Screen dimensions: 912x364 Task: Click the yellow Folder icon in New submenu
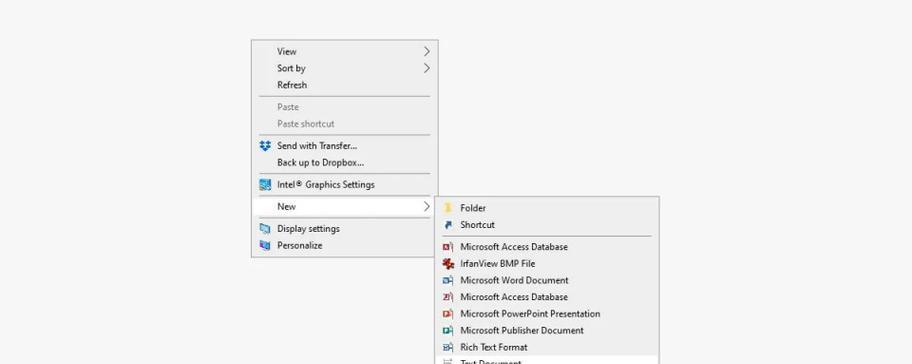point(448,208)
